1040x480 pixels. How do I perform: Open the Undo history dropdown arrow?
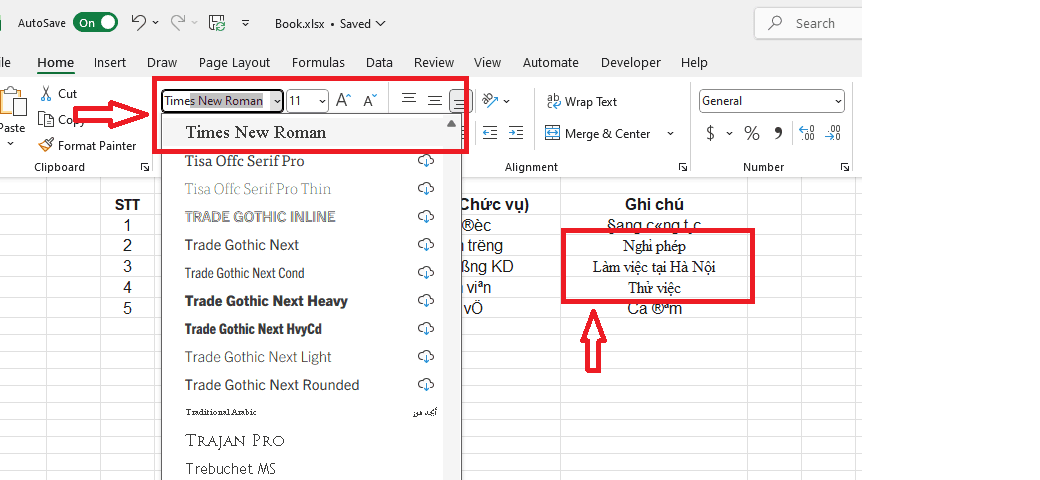[x=155, y=23]
